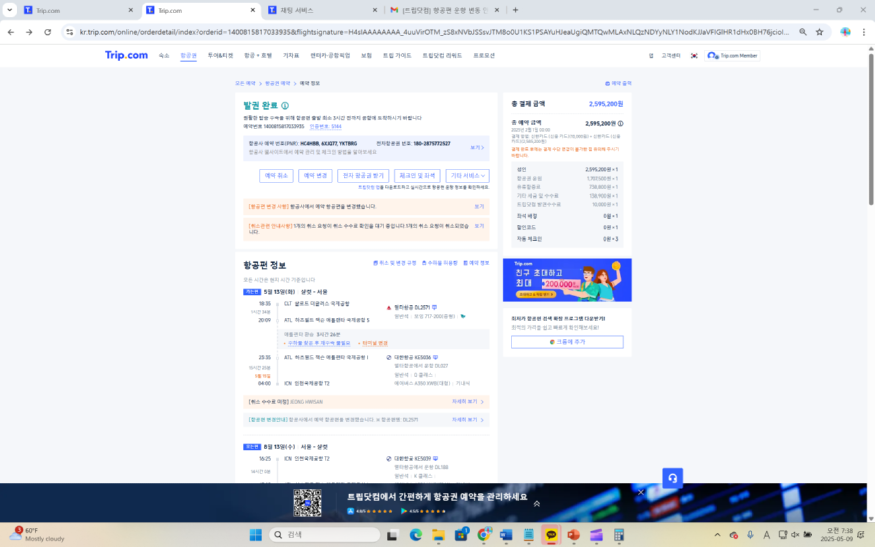Open the tab search dropdown arrow

pos(9,10)
